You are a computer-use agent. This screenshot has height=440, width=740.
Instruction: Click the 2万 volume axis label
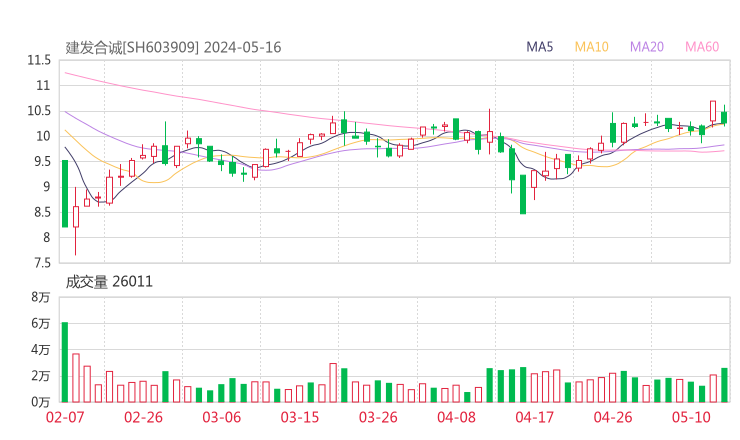pos(41,376)
